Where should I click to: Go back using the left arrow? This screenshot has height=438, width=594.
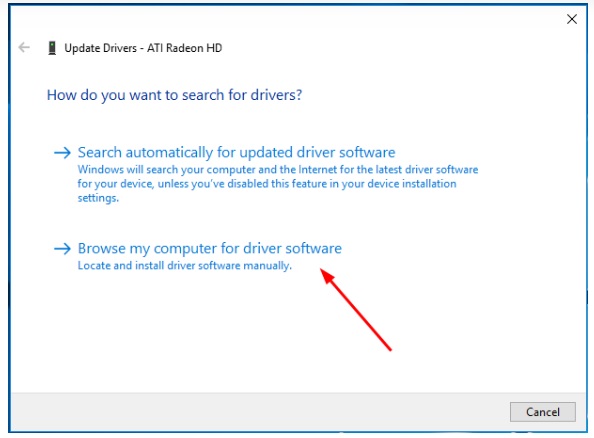coord(24,47)
